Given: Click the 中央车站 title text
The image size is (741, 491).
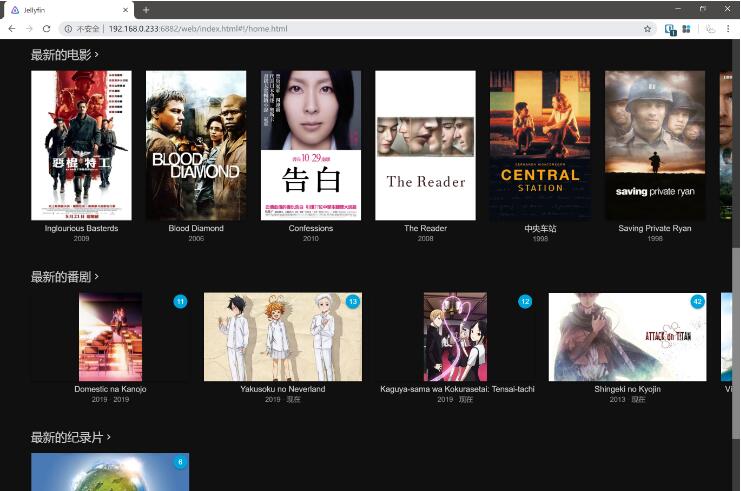Looking at the screenshot, I should point(540,228).
